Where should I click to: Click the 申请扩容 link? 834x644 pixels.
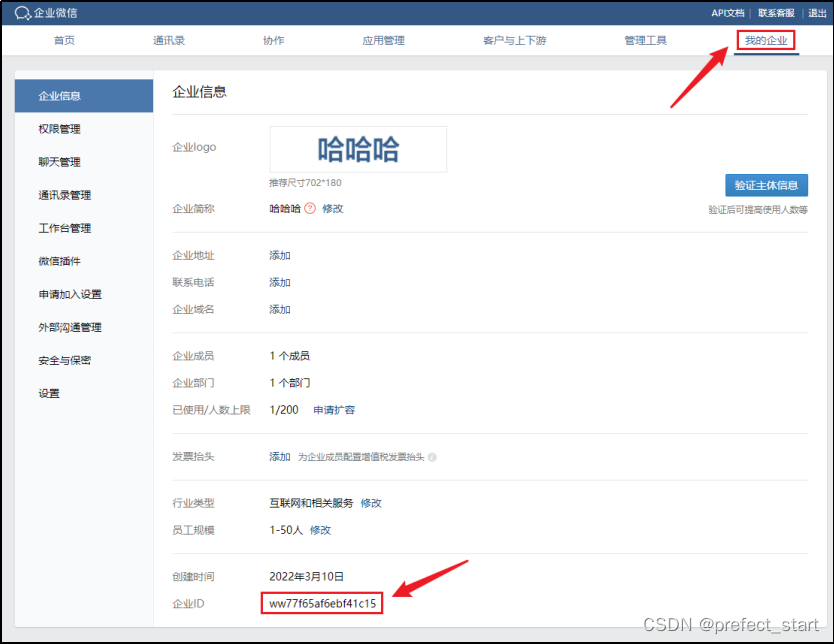point(334,410)
